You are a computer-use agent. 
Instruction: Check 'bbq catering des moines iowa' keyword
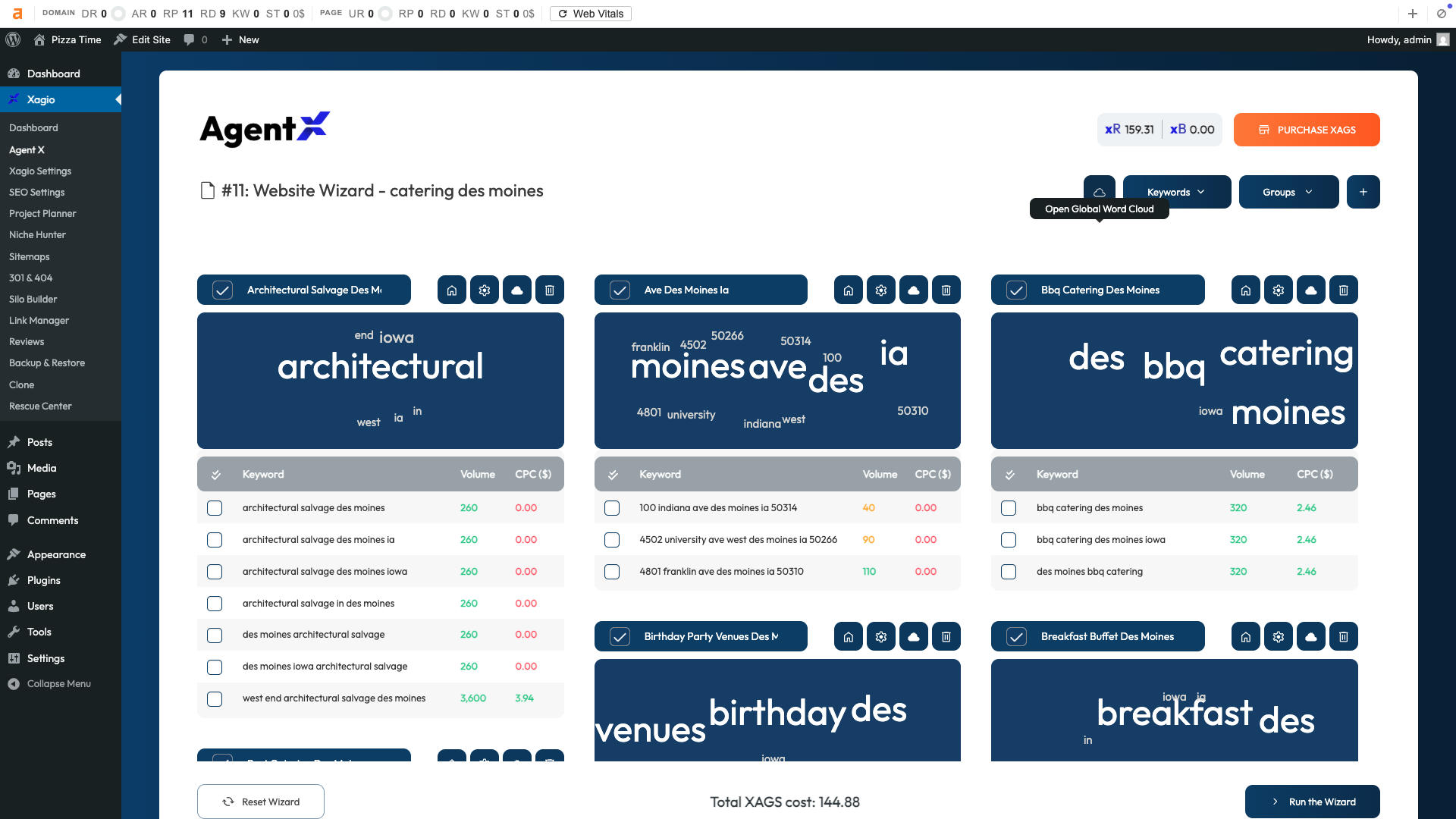pos(1009,540)
